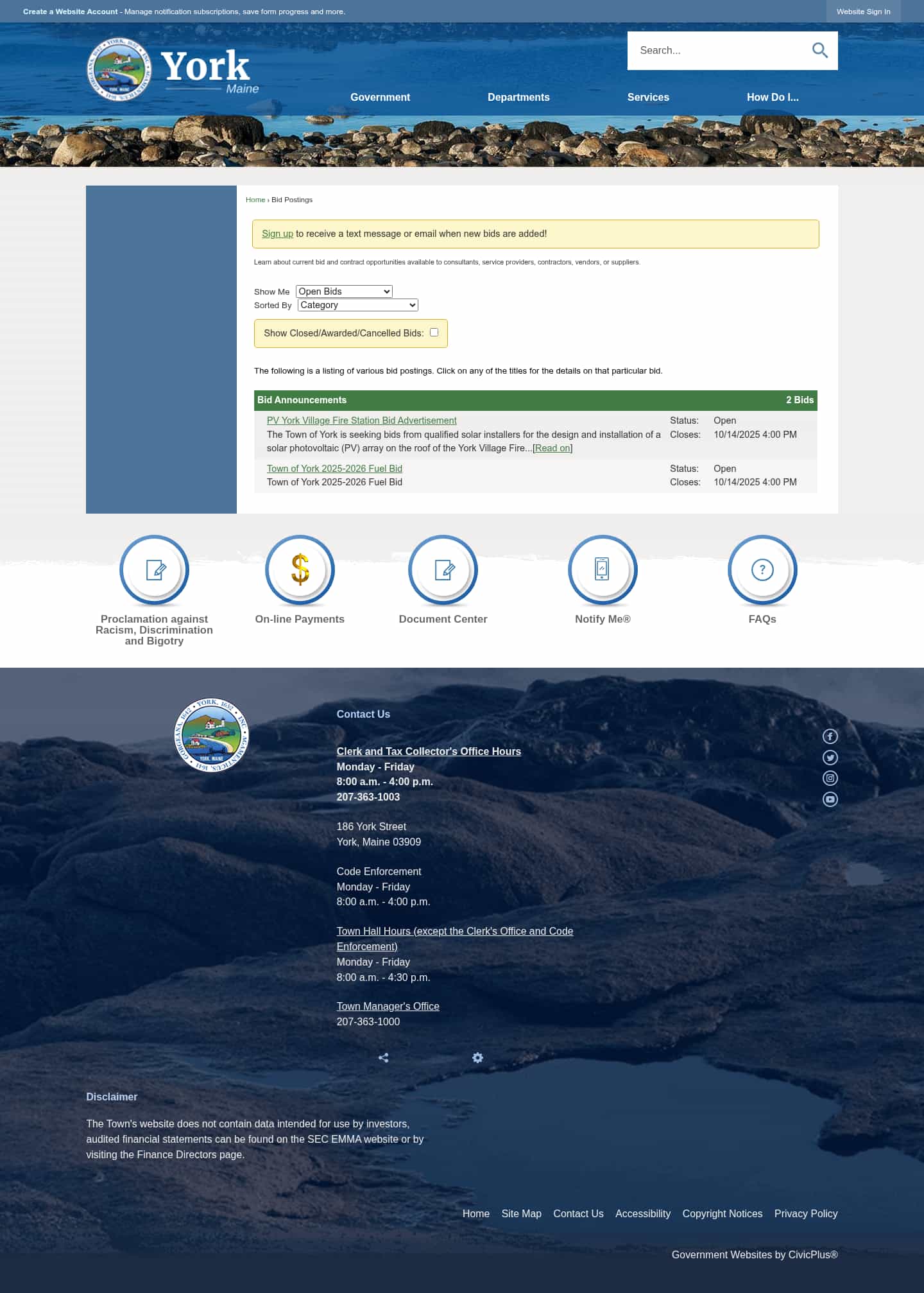Open the Notify Me phone icon
924x1293 pixels.
point(602,570)
